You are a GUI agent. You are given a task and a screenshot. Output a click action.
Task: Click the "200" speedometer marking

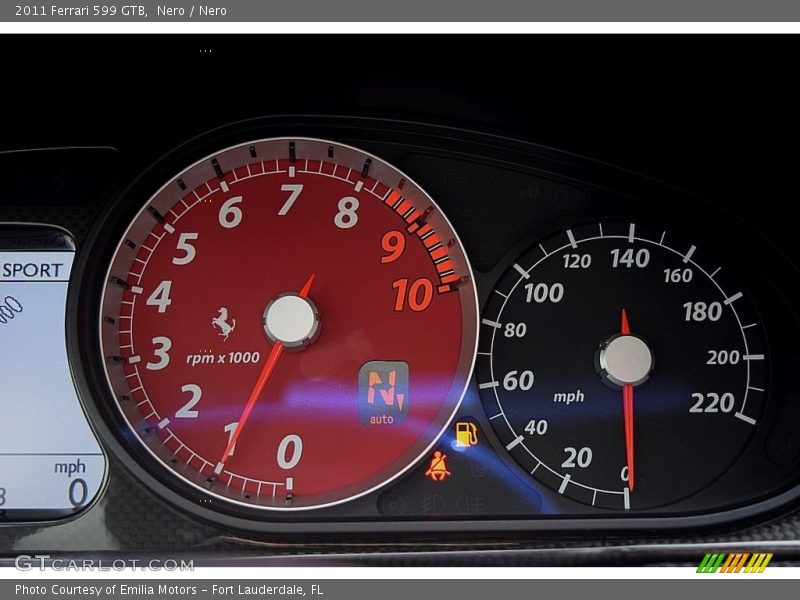[723, 357]
